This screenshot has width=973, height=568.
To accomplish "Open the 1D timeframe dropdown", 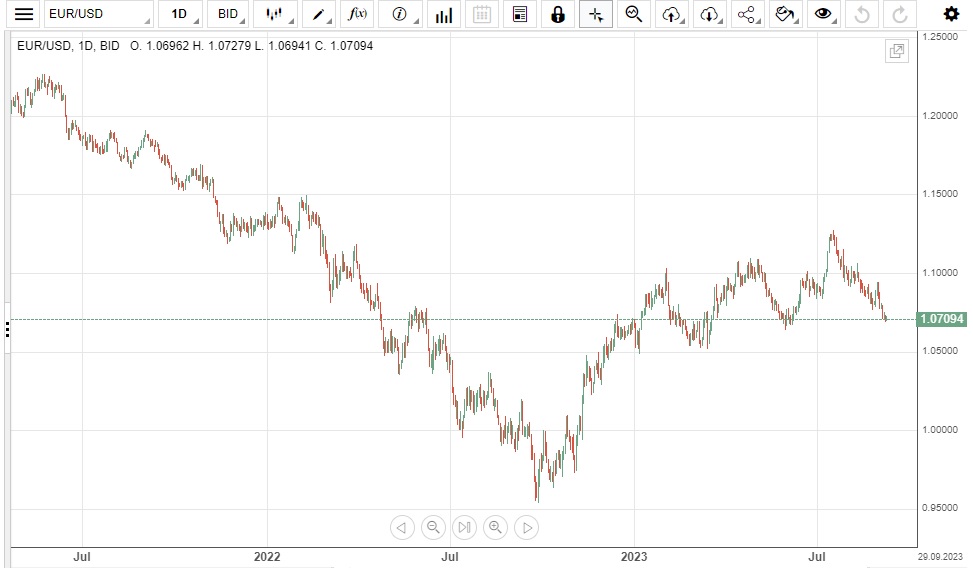I will 181,14.
